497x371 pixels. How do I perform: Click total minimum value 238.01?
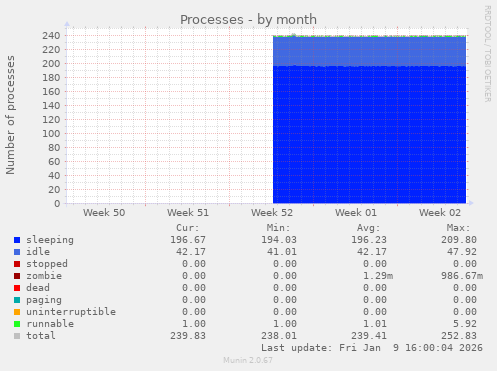coord(279,336)
